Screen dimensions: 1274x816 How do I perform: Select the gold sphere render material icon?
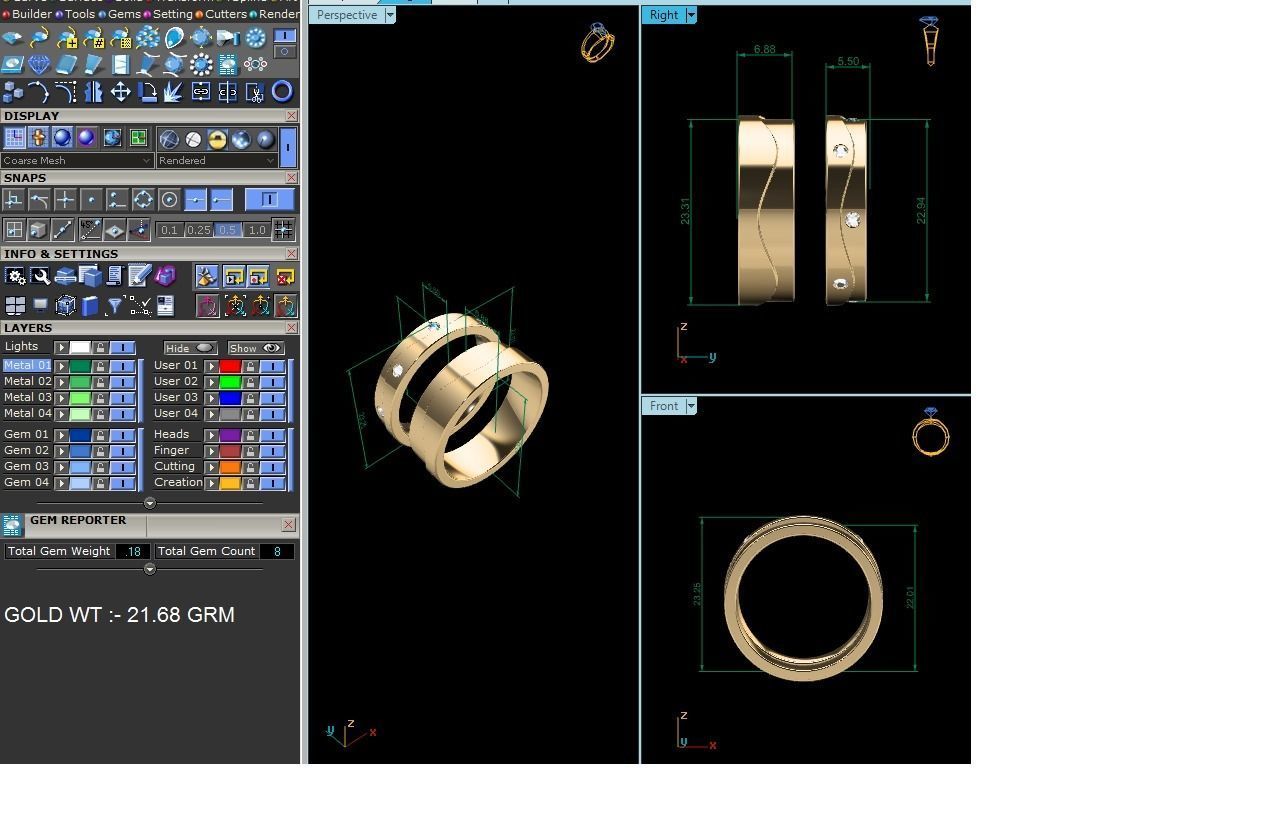(217, 139)
